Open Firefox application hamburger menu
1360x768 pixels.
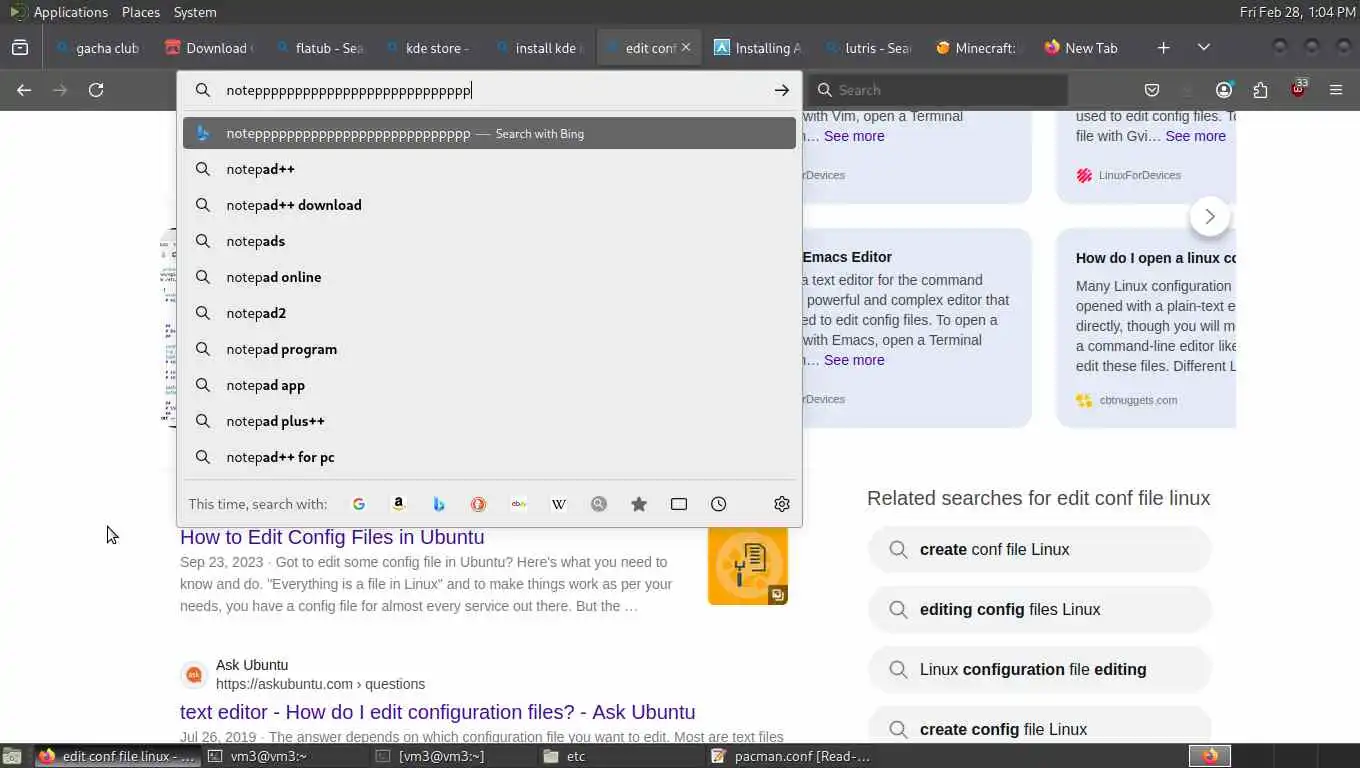(1336, 90)
